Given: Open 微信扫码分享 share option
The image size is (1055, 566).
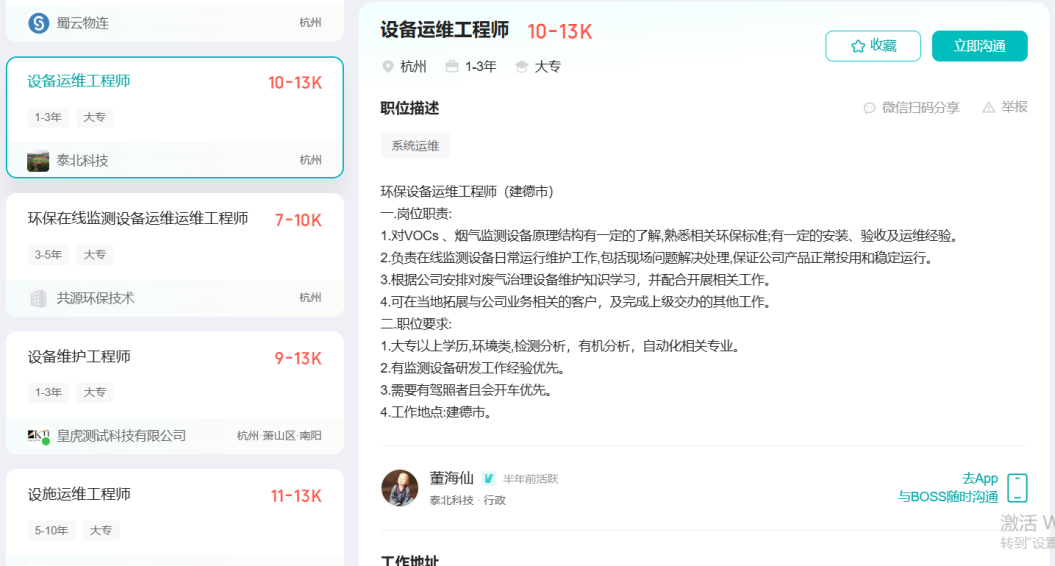Looking at the screenshot, I should click(910, 108).
